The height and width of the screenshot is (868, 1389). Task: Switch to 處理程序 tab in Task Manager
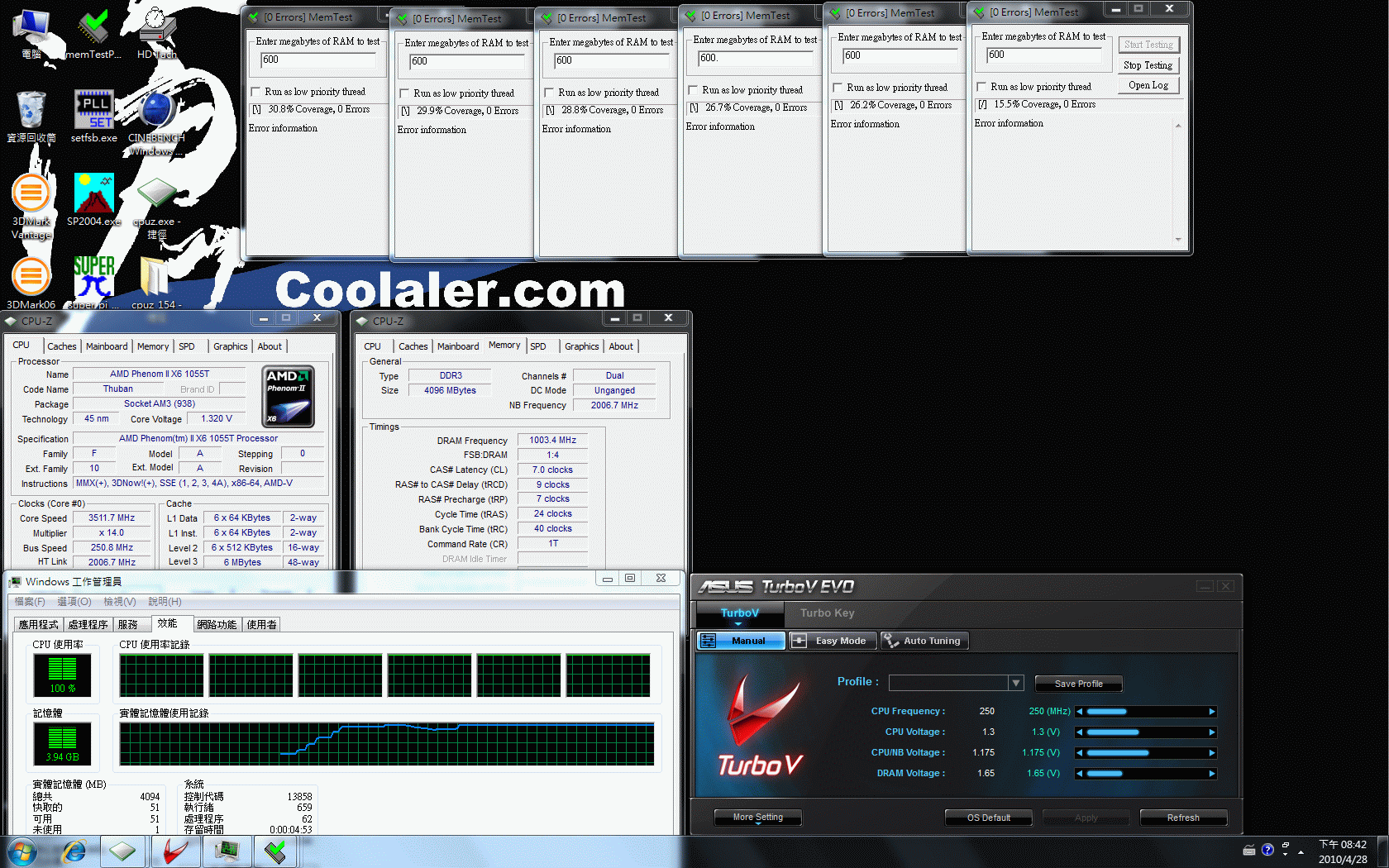[x=88, y=625]
